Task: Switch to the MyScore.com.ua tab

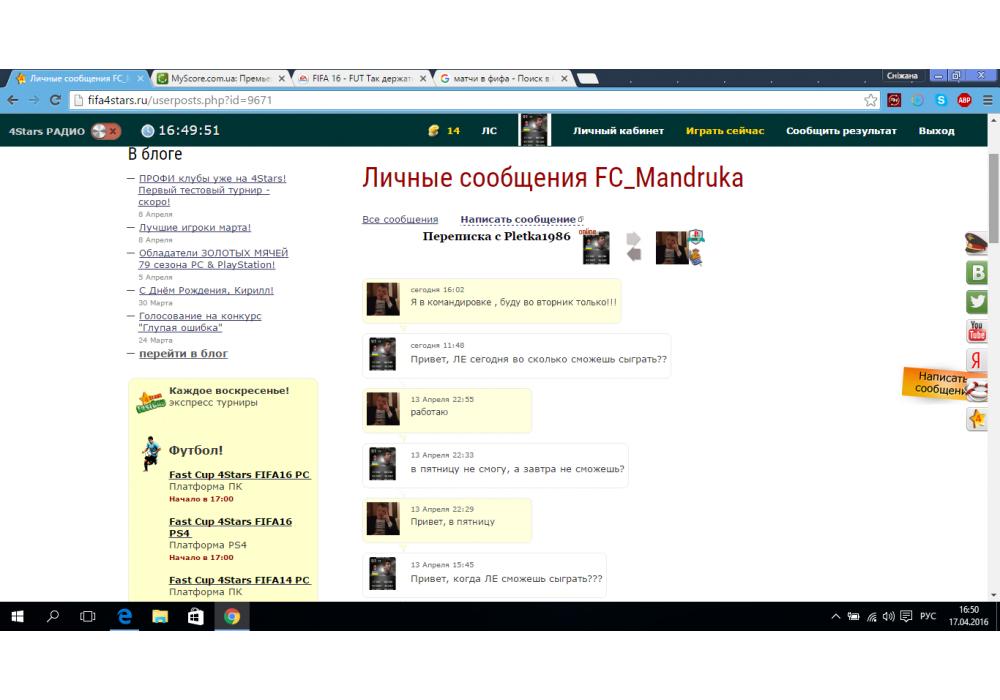Action: [x=220, y=78]
